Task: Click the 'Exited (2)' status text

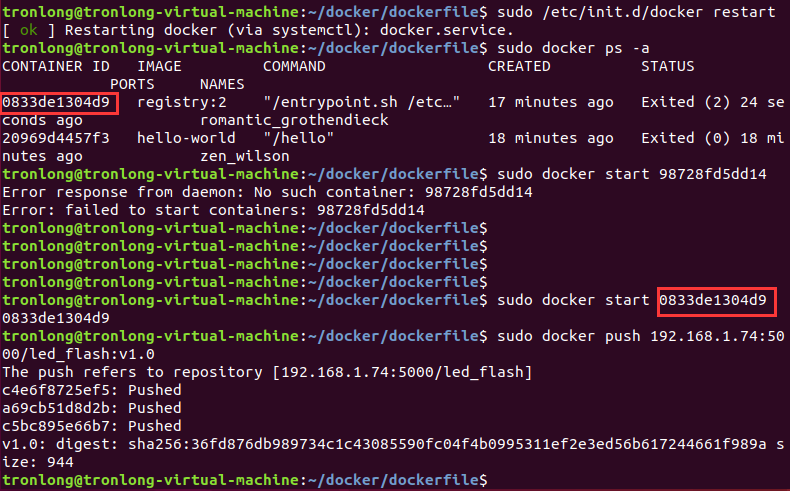Action: 686,102
